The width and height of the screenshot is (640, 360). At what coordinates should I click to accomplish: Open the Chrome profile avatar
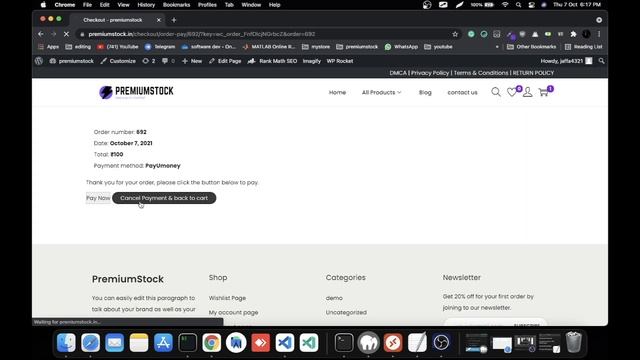click(x=586, y=34)
